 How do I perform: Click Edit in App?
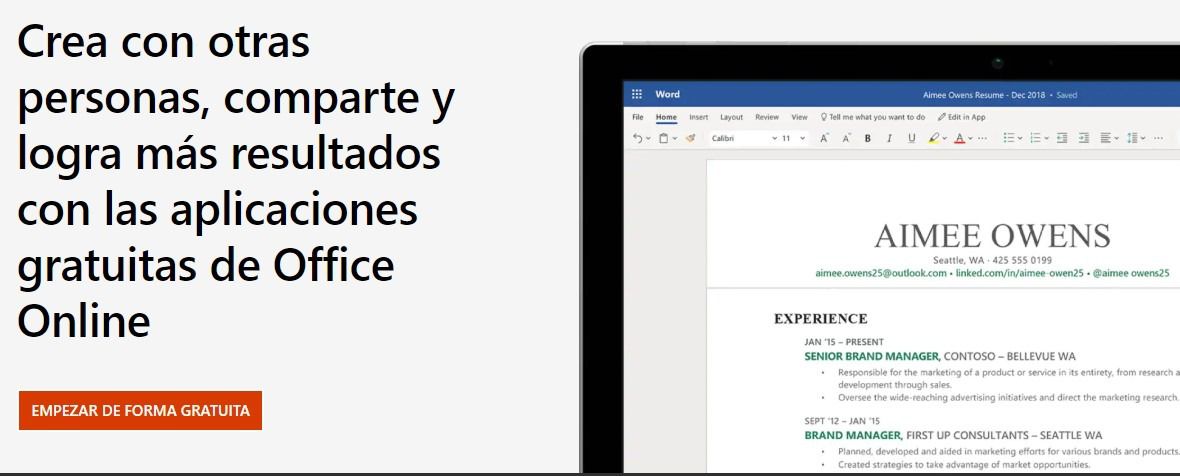pyautogui.click(x=961, y=117)
